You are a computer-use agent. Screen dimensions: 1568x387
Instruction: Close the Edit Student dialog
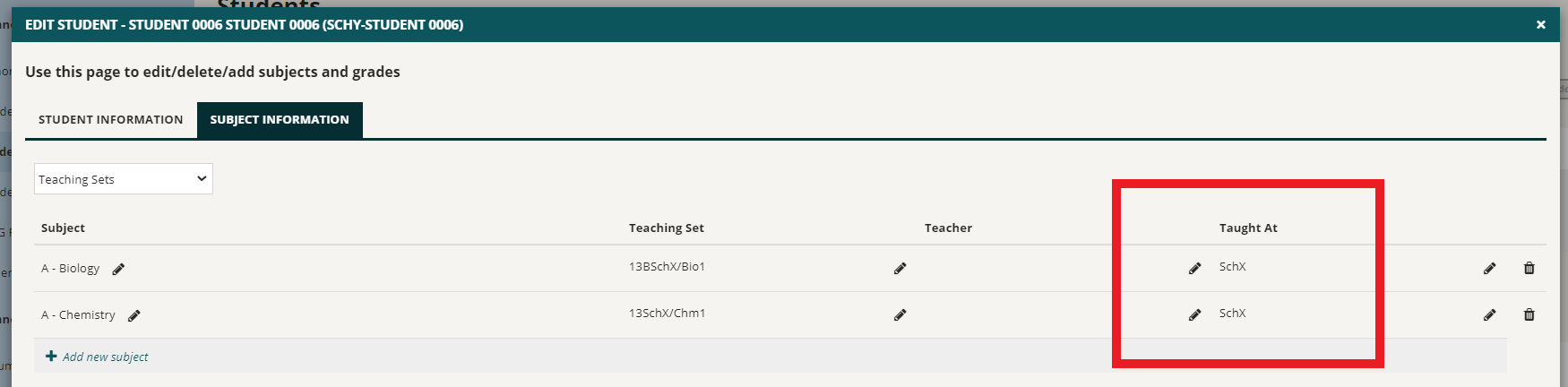click(x=1541, y=24)
